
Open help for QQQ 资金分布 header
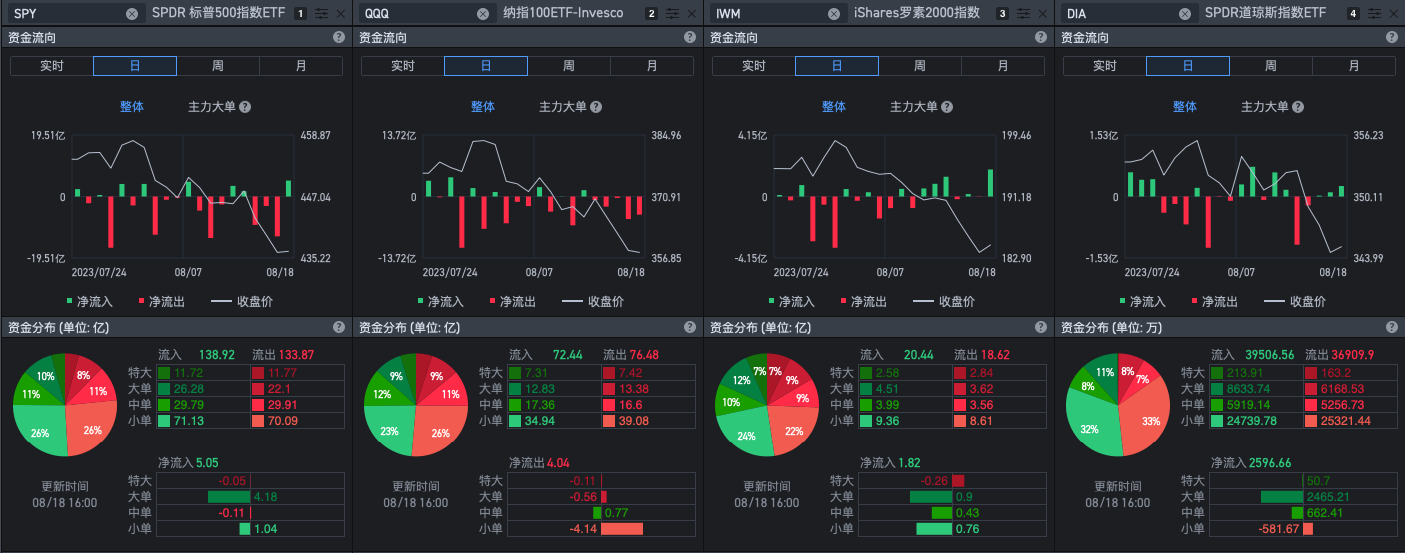[x=689, y=327]
